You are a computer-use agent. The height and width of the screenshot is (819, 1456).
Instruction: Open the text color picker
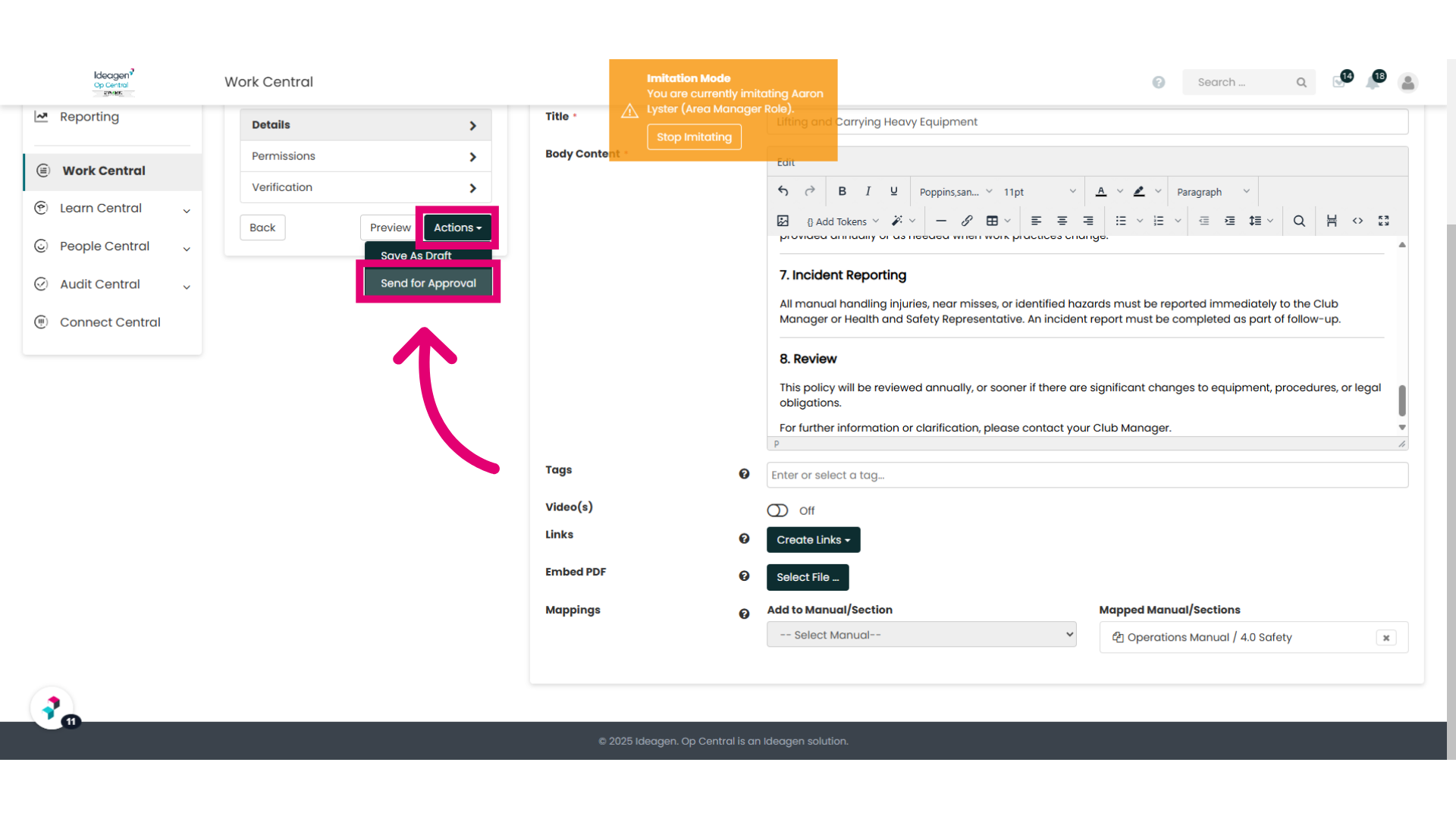click(x=1101, y=192)
